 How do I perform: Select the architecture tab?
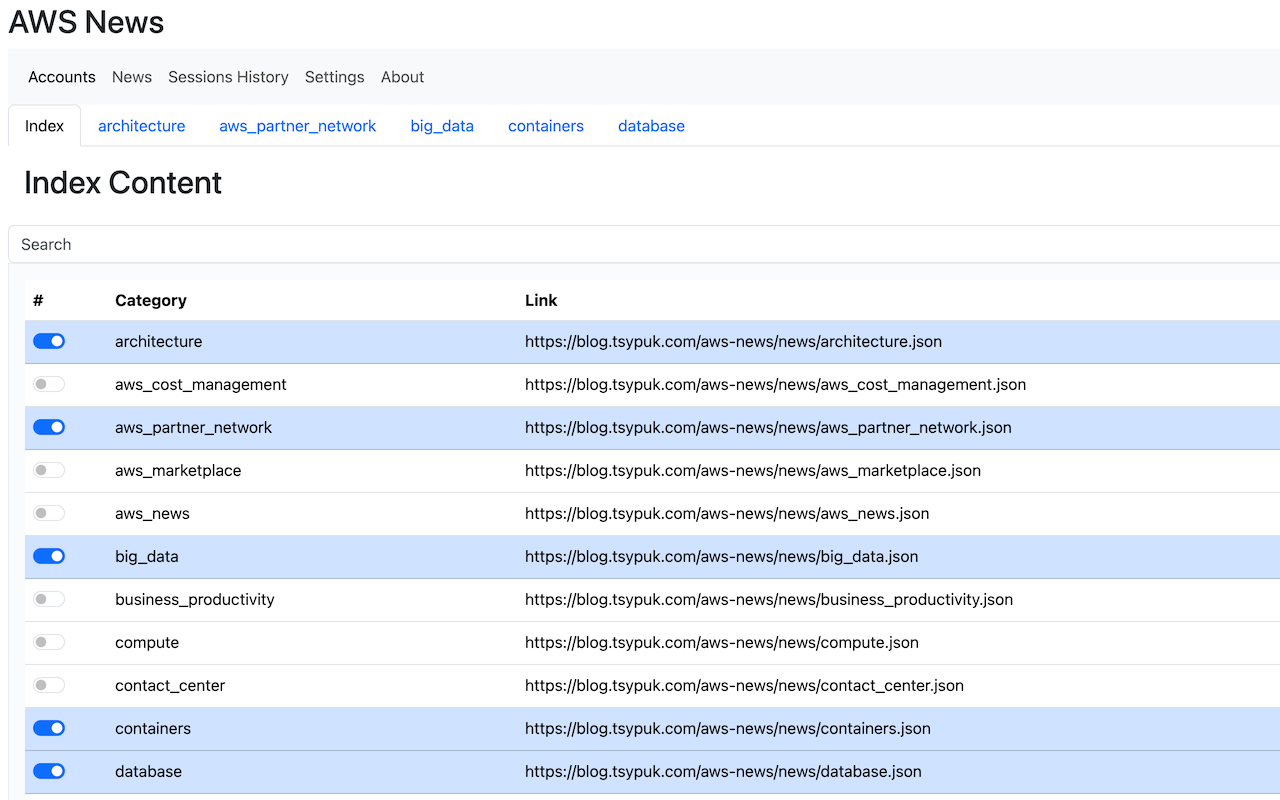[x=141, y=125]
